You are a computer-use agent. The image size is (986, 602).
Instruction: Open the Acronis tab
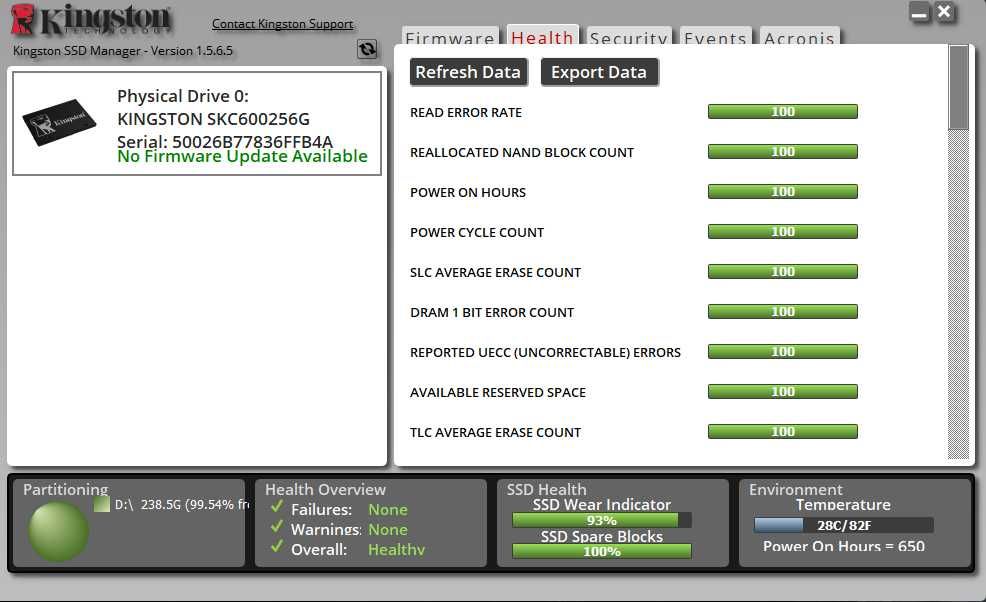point(799,36)
